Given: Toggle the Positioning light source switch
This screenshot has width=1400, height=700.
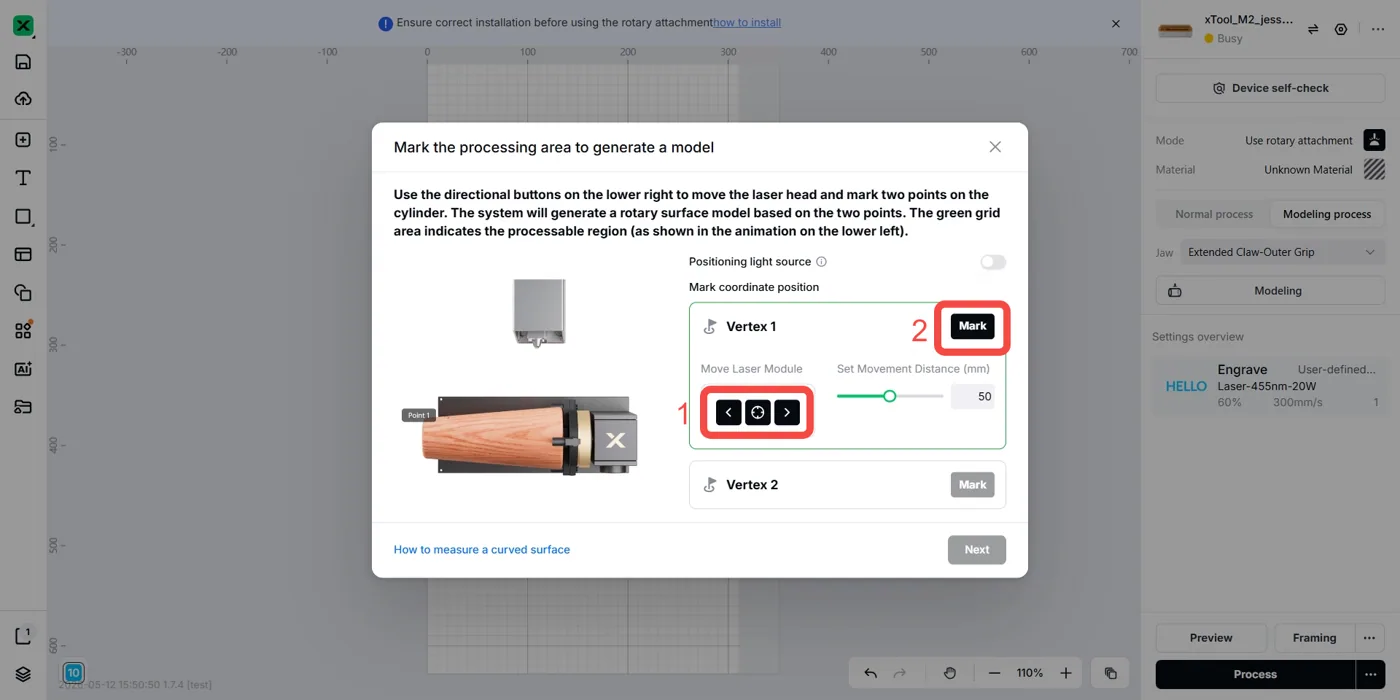Looking at the screenshot, I should pos(993,262).
